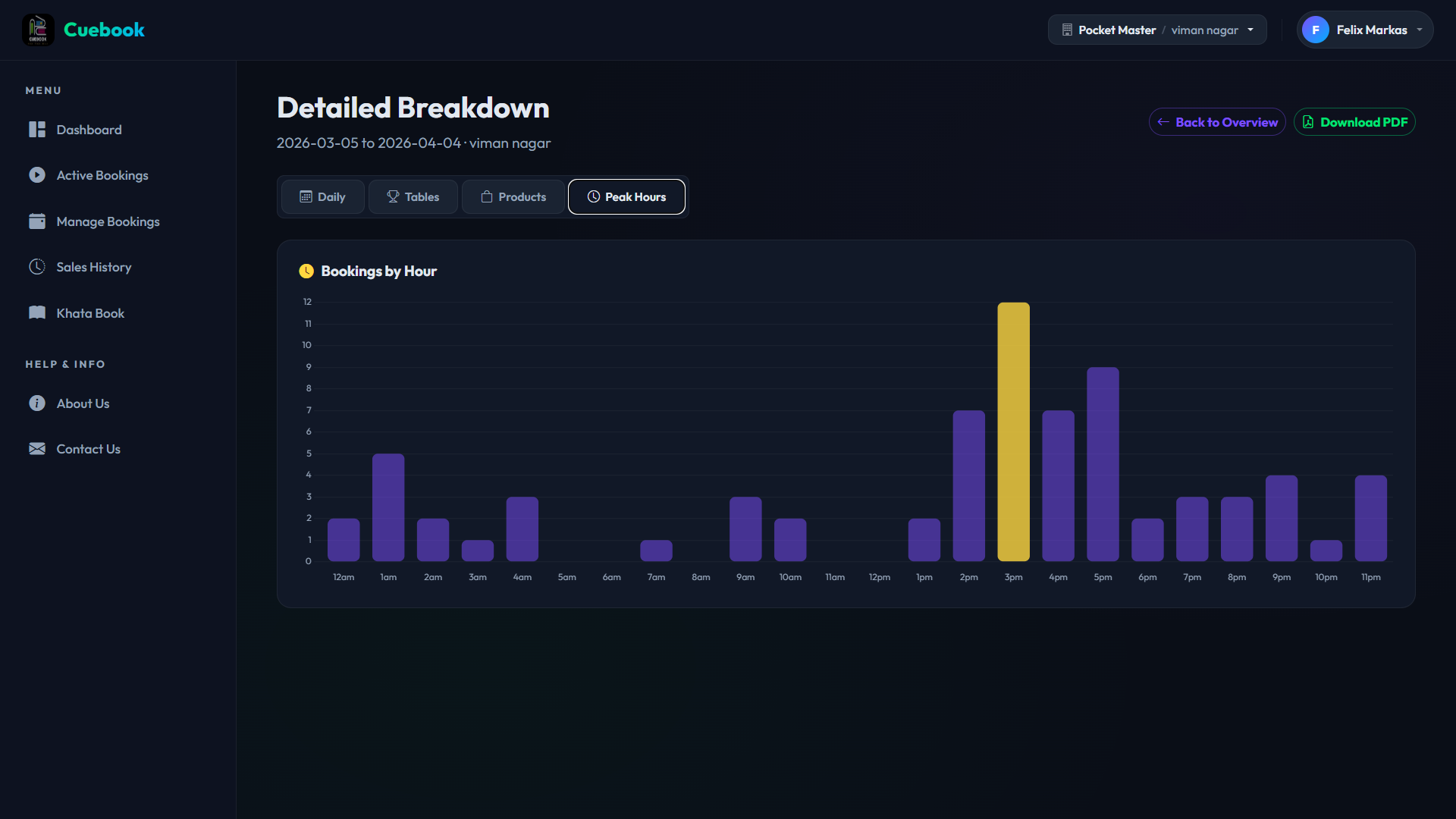This screenshot has width=1456, height=819.
Task: Click the Active Bookings play icon
Action: (37, 175)
